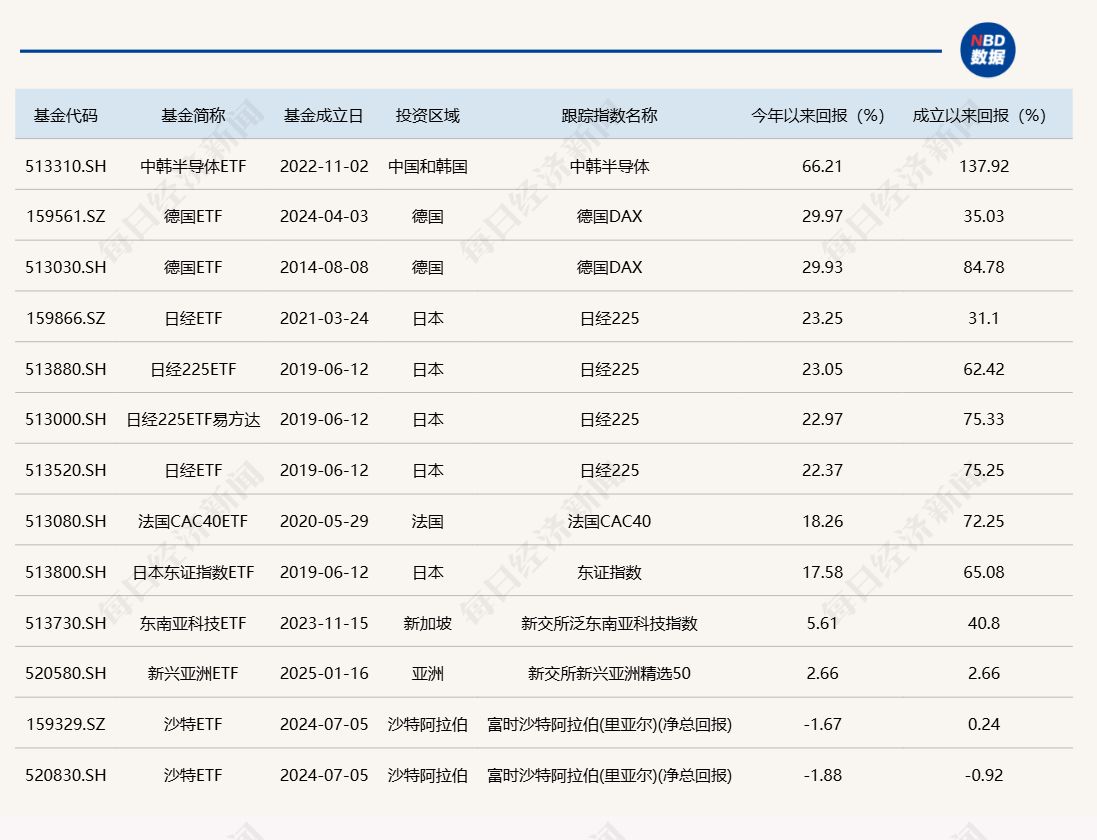Viewport: 1097px width, 840px height.
Task: Click the 新交所泛东南亚科技指数 index name
Action: (609, 624)
